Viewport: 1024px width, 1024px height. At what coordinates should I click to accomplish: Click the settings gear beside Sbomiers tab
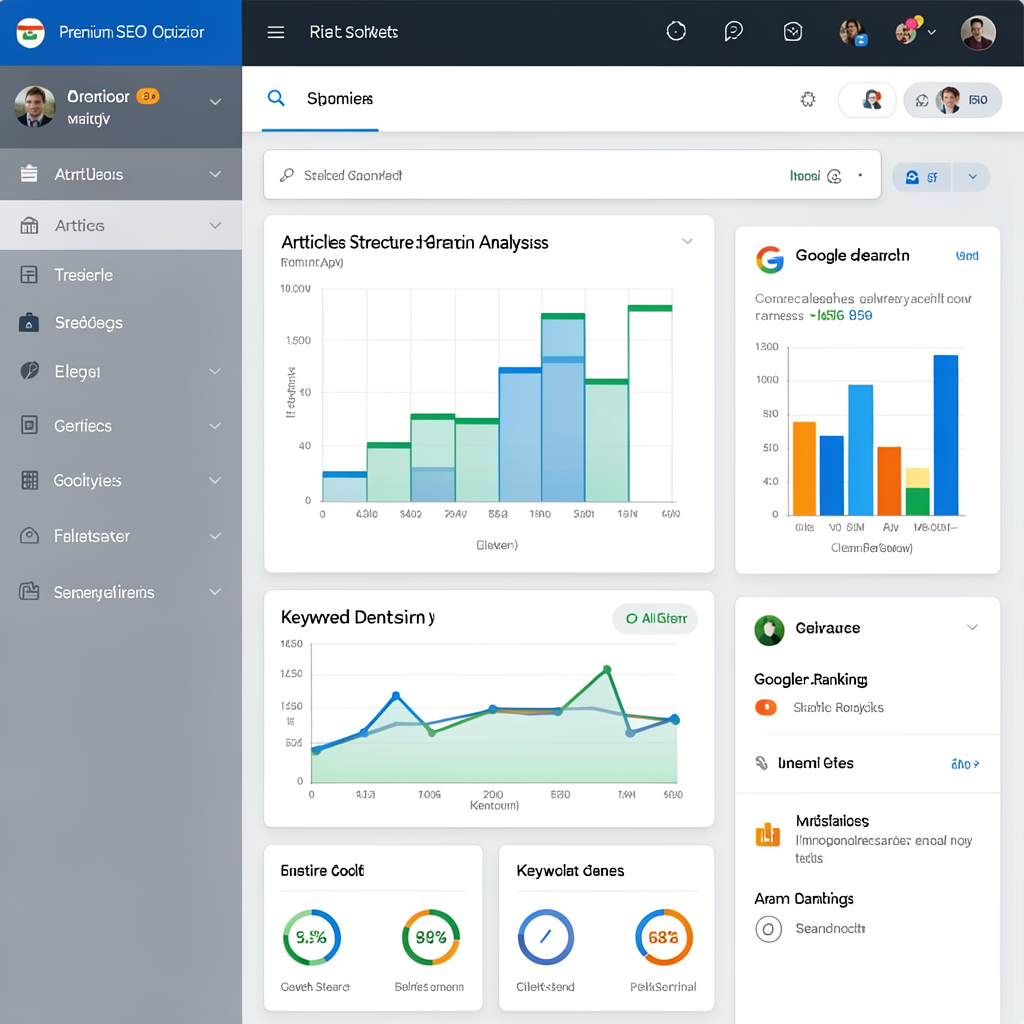tap(808, 99)
